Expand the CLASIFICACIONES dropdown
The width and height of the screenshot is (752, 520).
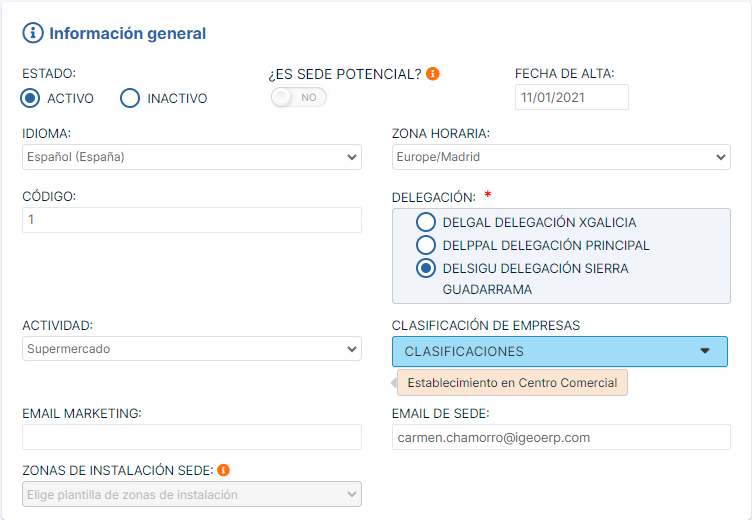pyautogui.click(x=559, y=351)
